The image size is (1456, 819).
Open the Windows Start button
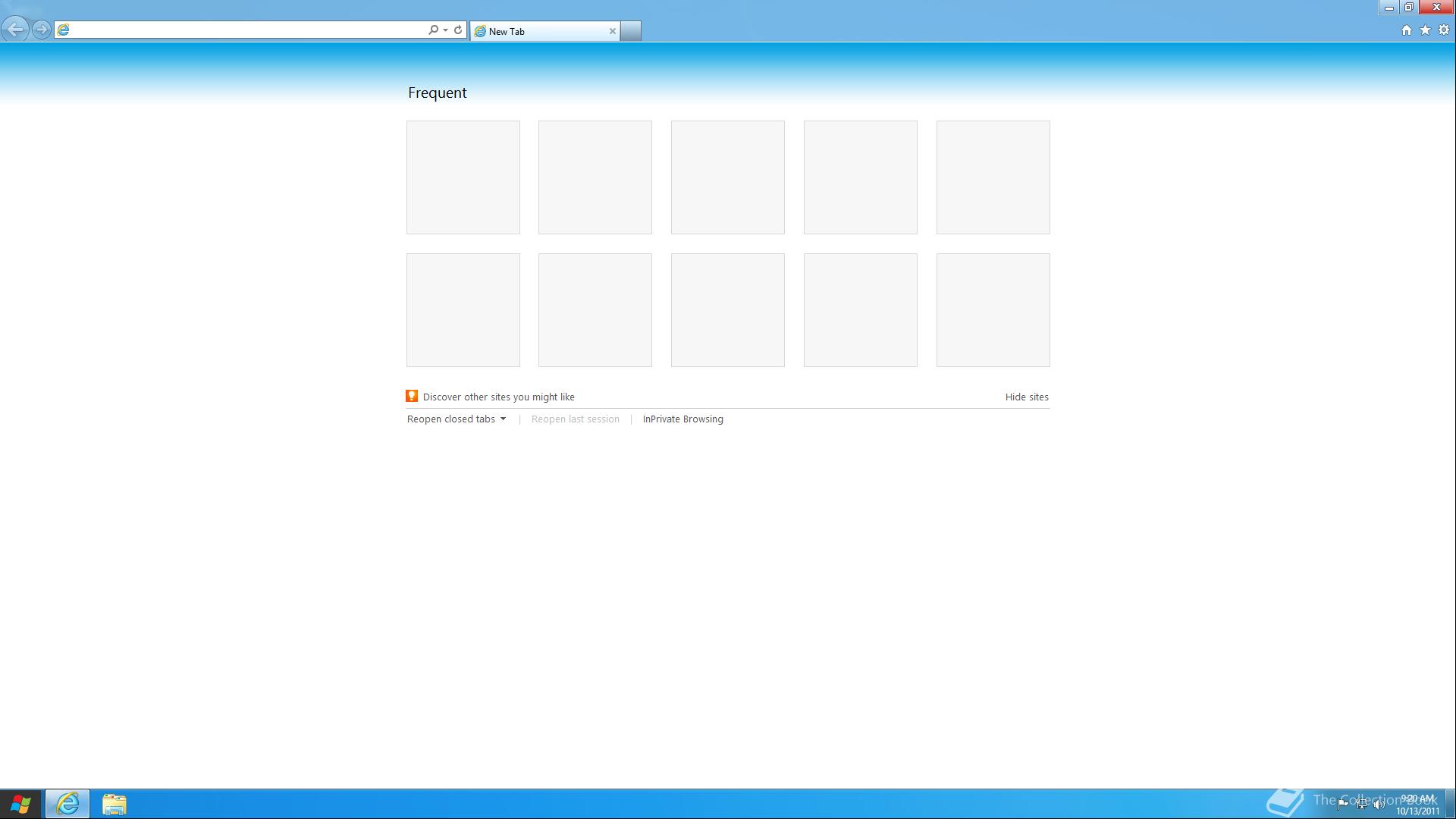pos(20,804)
